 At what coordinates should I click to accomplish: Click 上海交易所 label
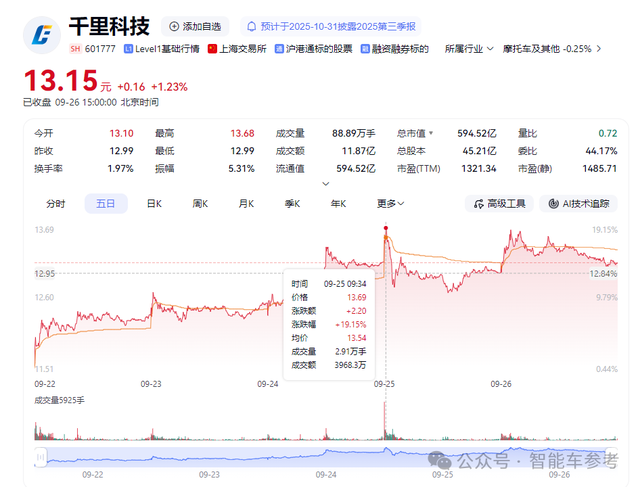[x=243, y=49]
